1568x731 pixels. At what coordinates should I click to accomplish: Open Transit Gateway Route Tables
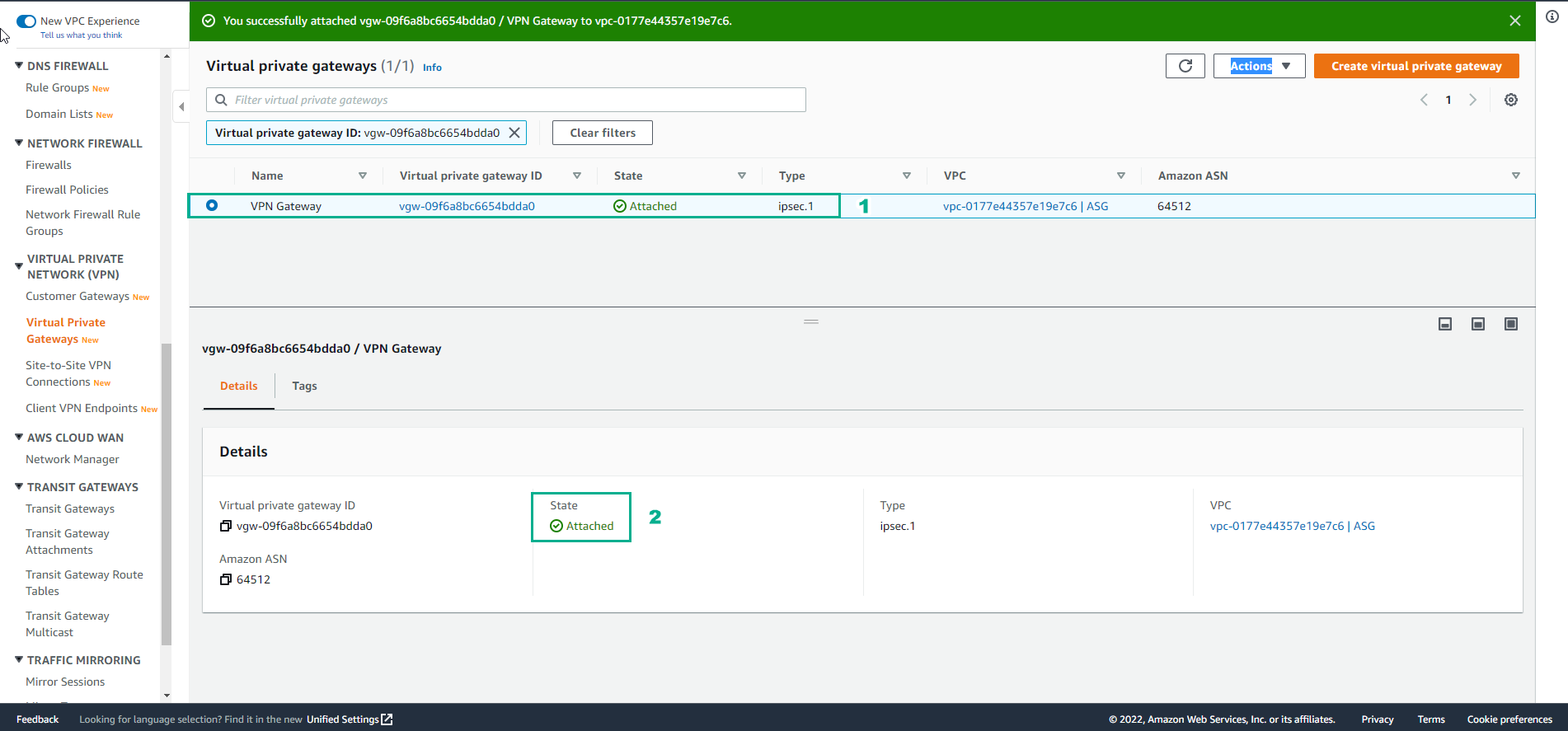point(84,583)
